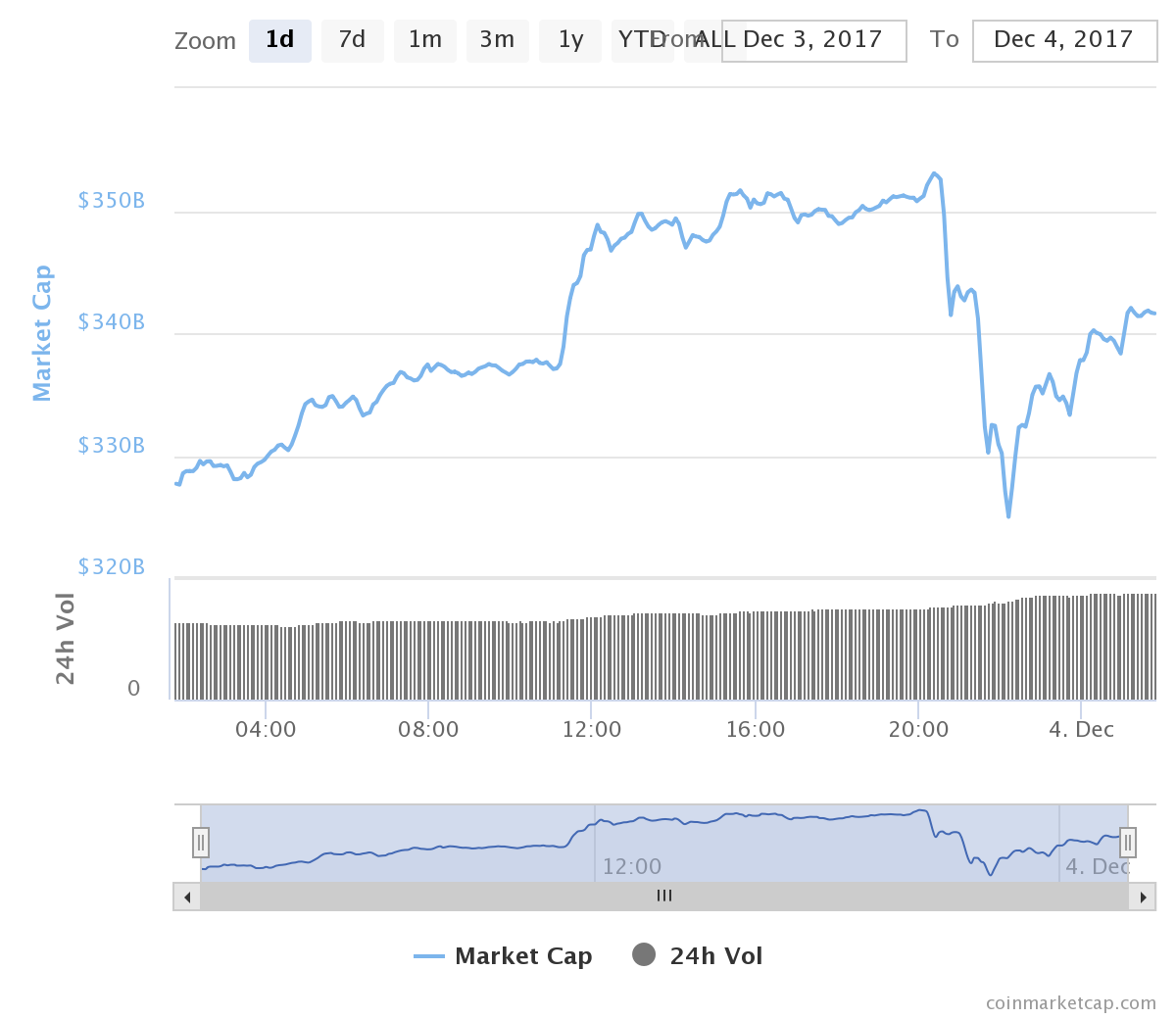Click the scrollbar thumb grip
The width and height of the screenshot is (1176, 1019).
664,896
